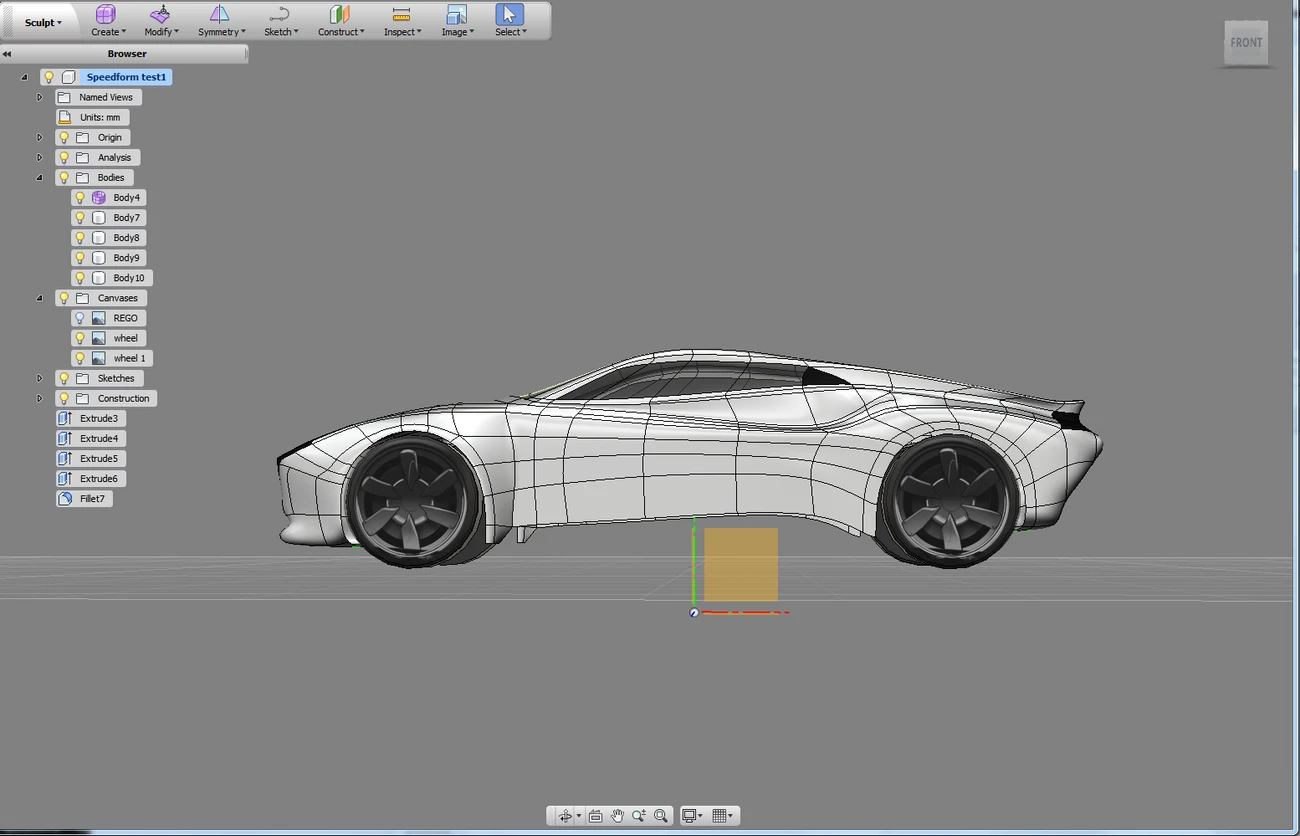The image size is (1300, 836).
Task: Hide the REGO canvas lightbulb
Action: click(80, 318)
